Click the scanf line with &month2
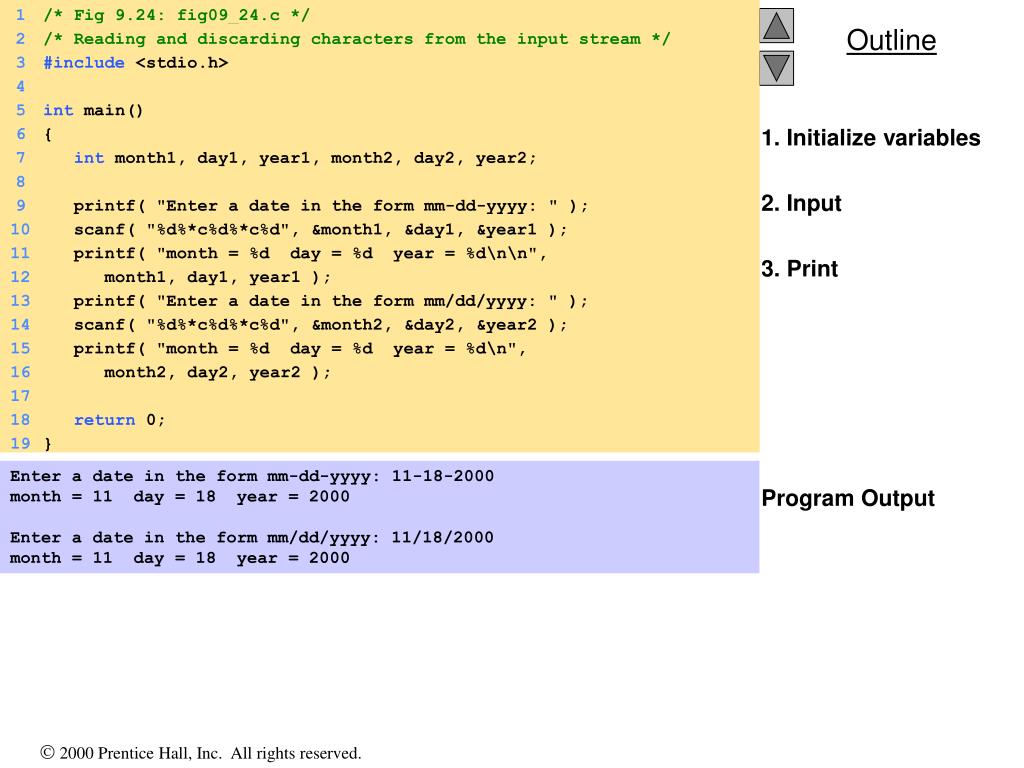The image size is (1024, 768). [x=320, y=325]
